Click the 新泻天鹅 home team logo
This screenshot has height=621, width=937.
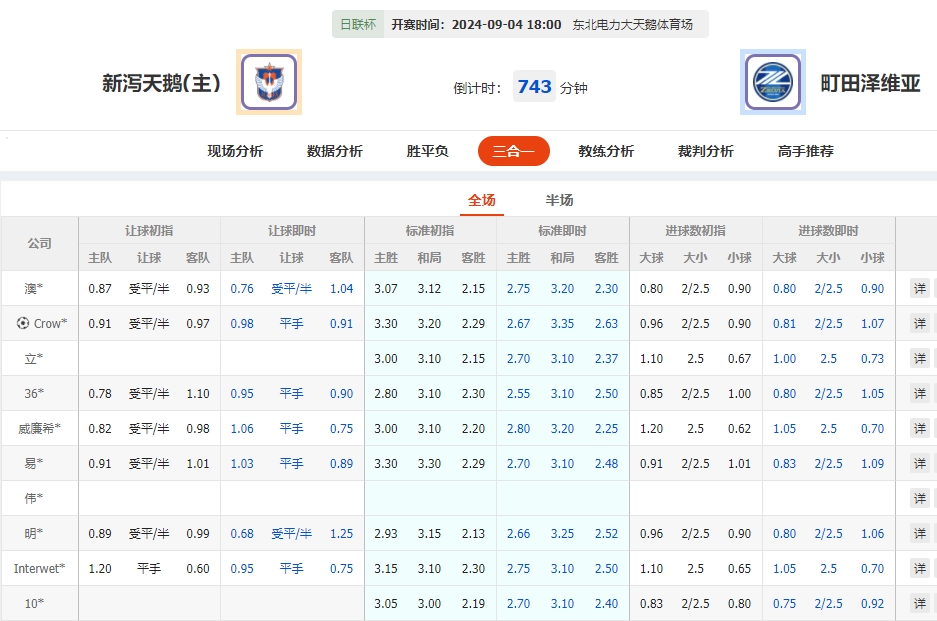pos(267,81)
